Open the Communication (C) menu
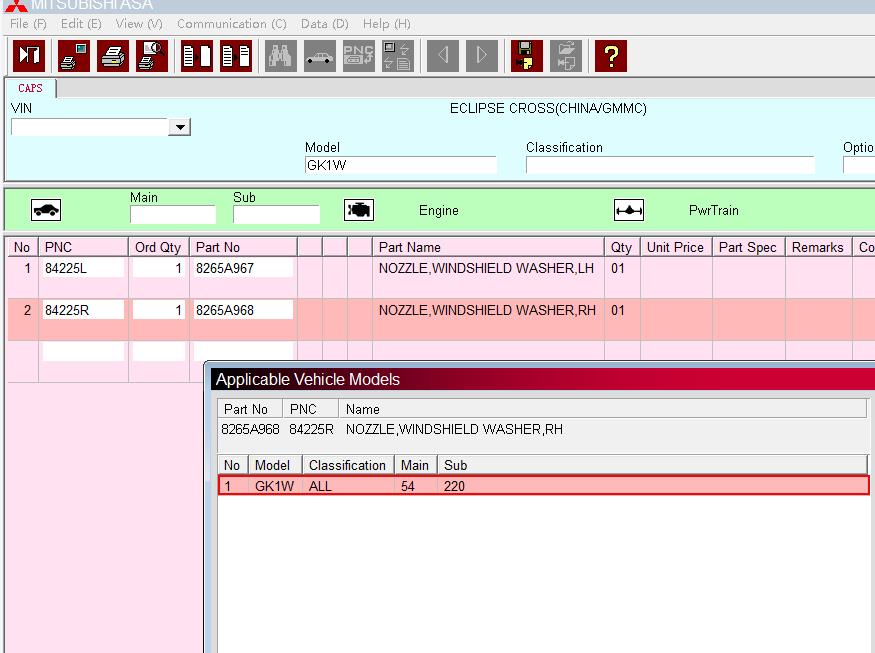This screenshot has height=653, width=875. pos(231,23)
